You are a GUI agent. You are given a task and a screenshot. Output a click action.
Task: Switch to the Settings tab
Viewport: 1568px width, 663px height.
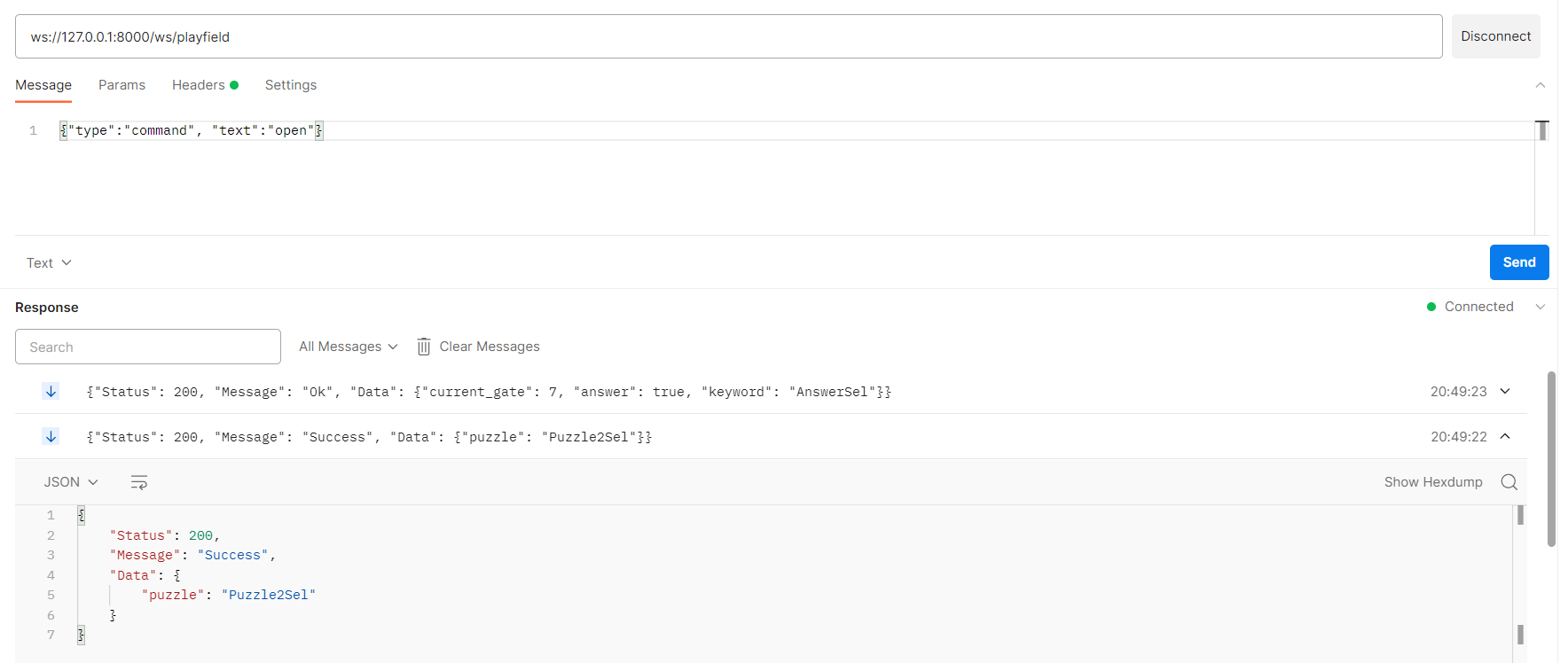(291, 85)
